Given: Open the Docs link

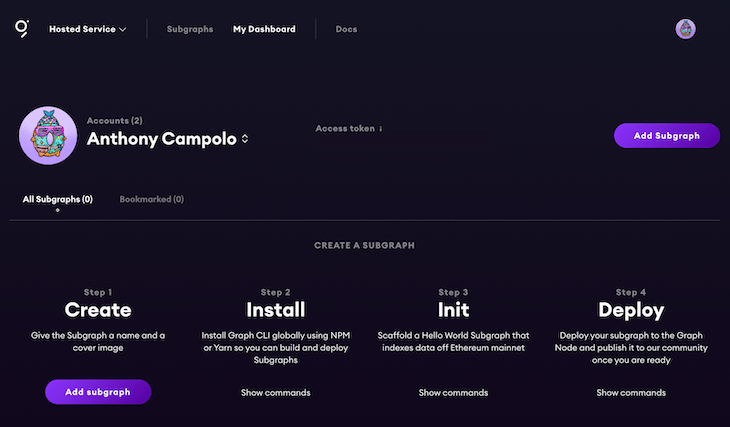Looking at the screenshot, I should 346,29.
